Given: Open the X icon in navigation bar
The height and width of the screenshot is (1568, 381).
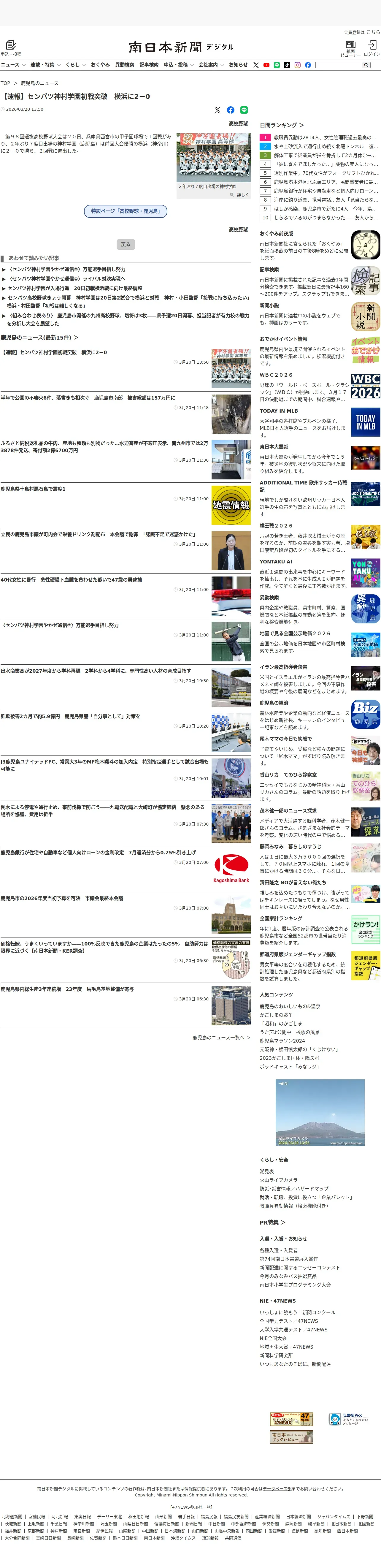Looking at the screenshot, I should point(256,64).
